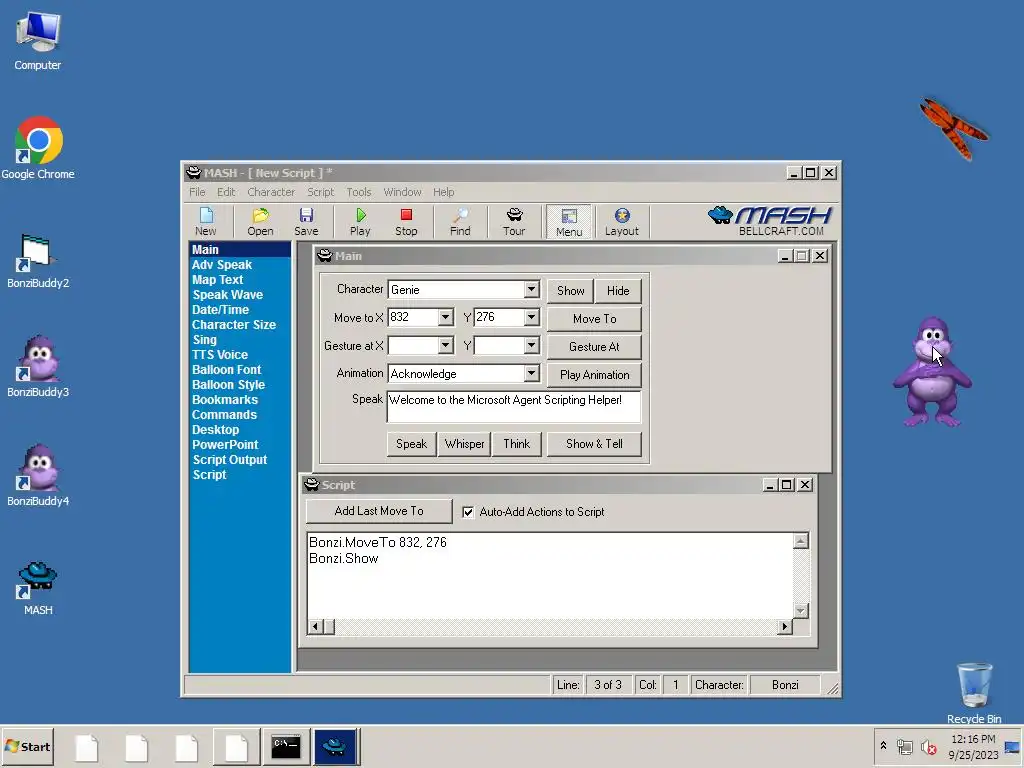Open a script with the Open icon
Image resolution: width=1024 pixels, height=768 pixels.
pos(260,221)
